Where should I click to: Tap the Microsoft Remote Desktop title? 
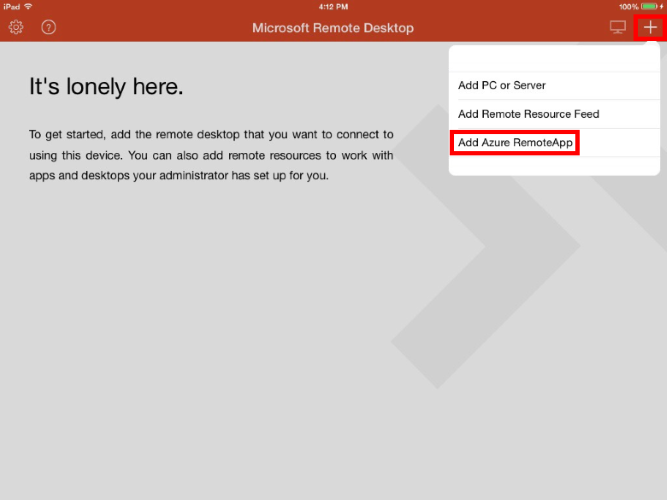(x=333, y=28)
